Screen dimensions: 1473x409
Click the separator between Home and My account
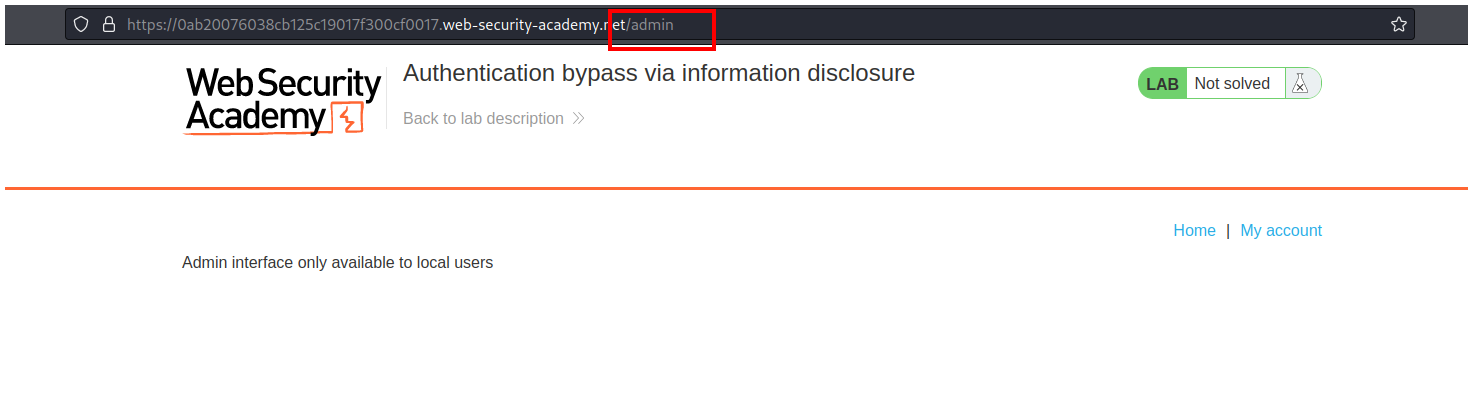(1228, 231)
